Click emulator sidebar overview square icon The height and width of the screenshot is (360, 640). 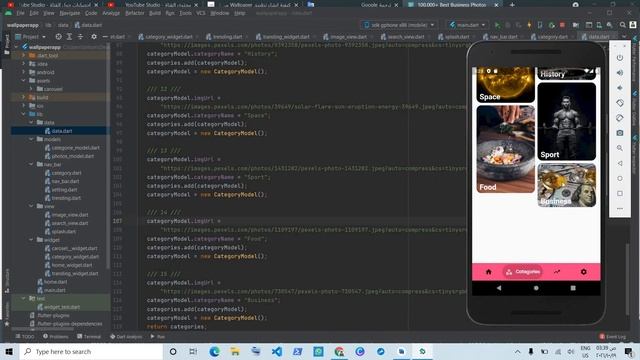620,193
